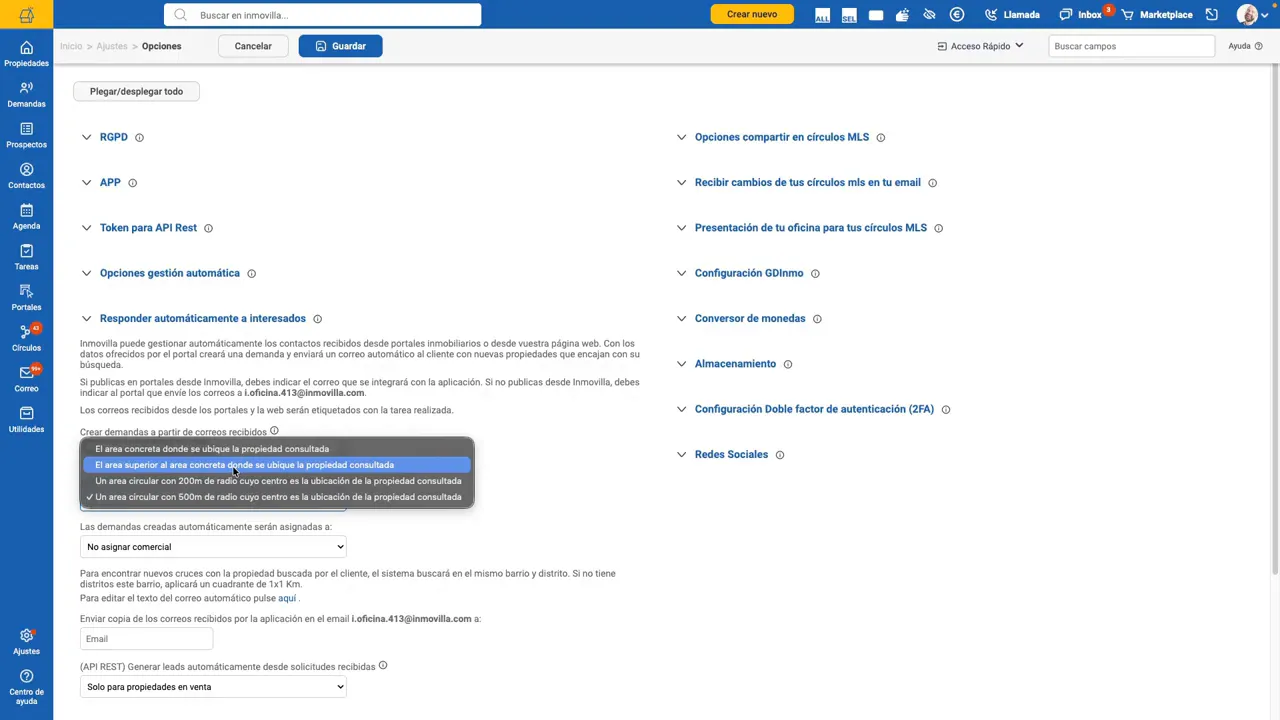Open the Propiedades section in the sidebar
Image resolution: width=1280 pixels, height=720 pixels.
click(x=26, y=54)
